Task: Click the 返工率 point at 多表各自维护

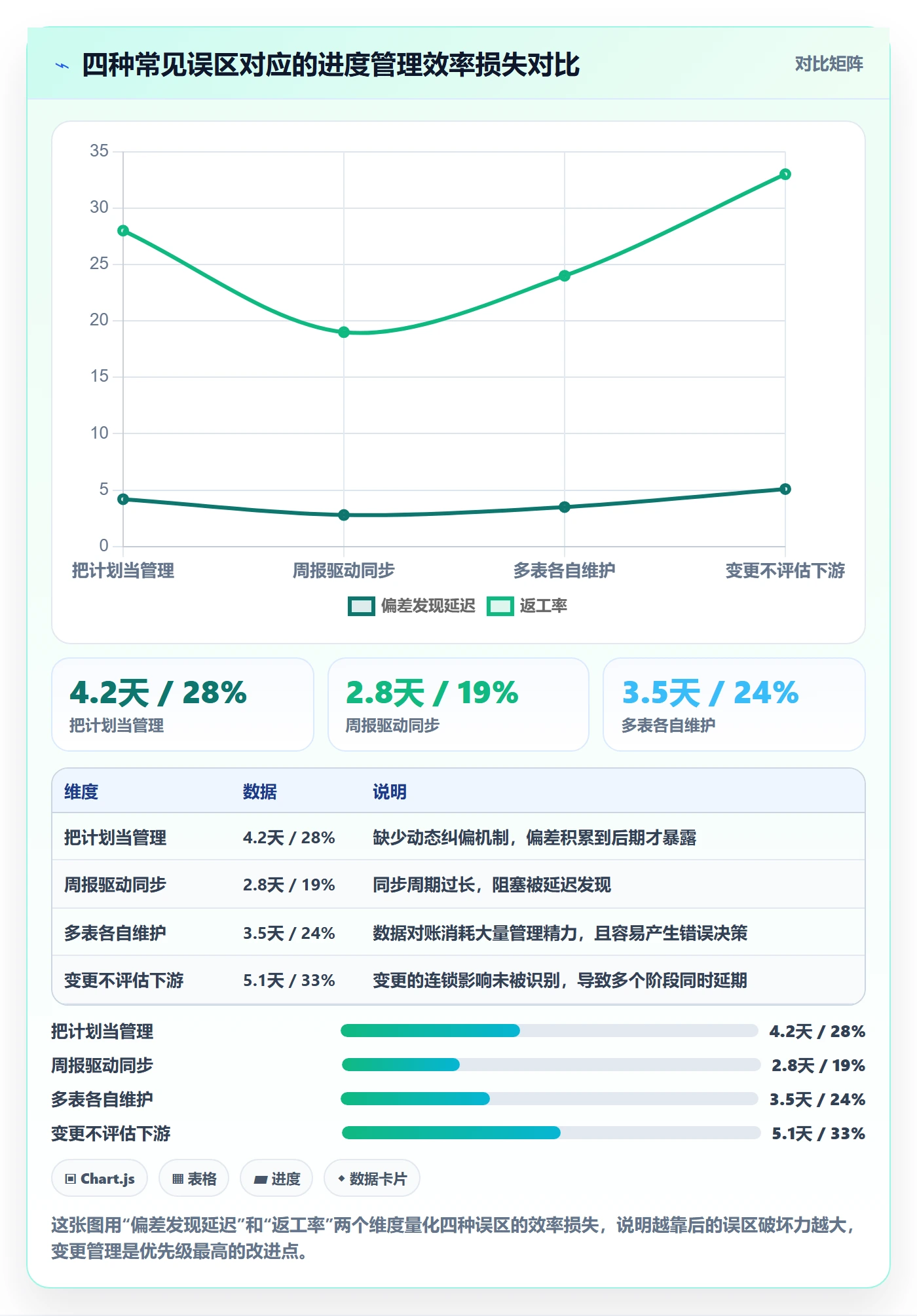Action: 565,276
